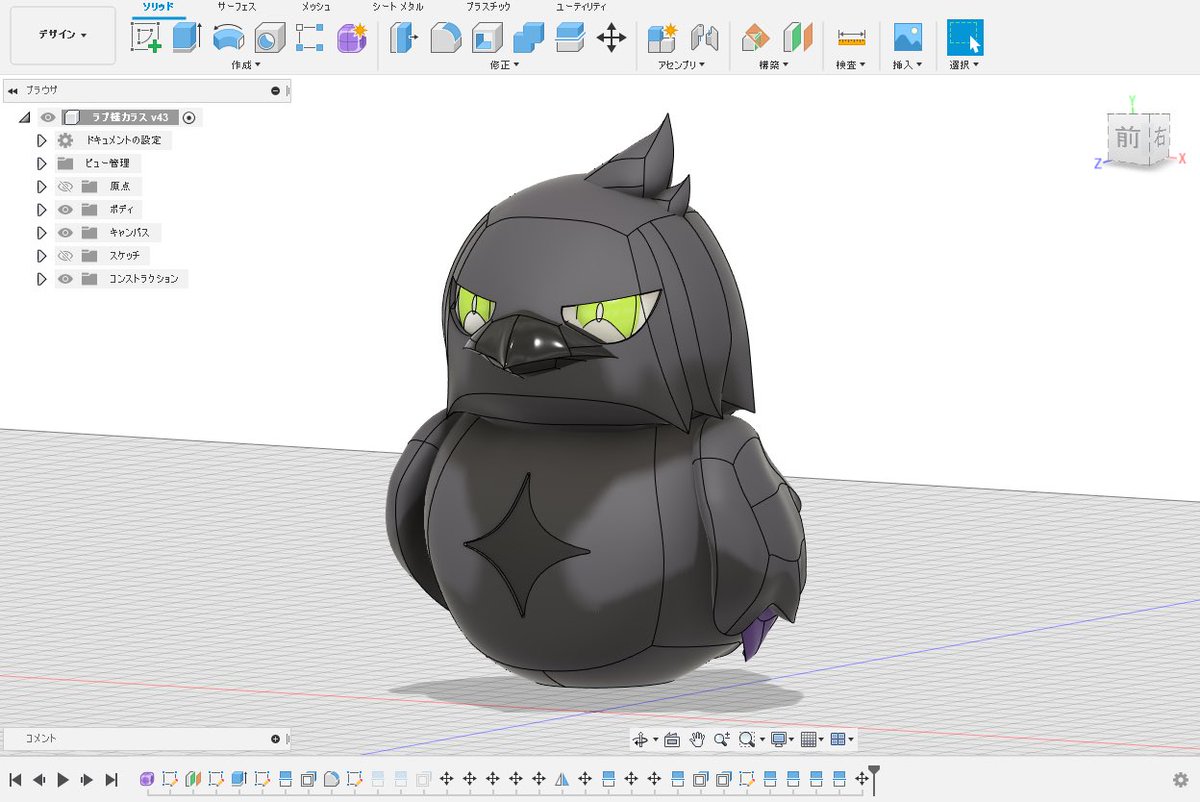This screenshot has width=1200, height=802.
Task: Switch to the メッシュ tab
Action: point(316,7)
